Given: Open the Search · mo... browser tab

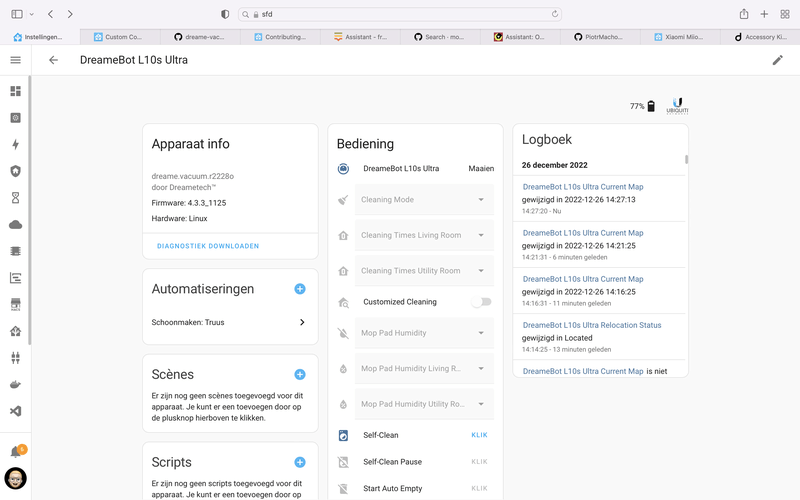Looking at the screenshot, I should tap(440, 37).
